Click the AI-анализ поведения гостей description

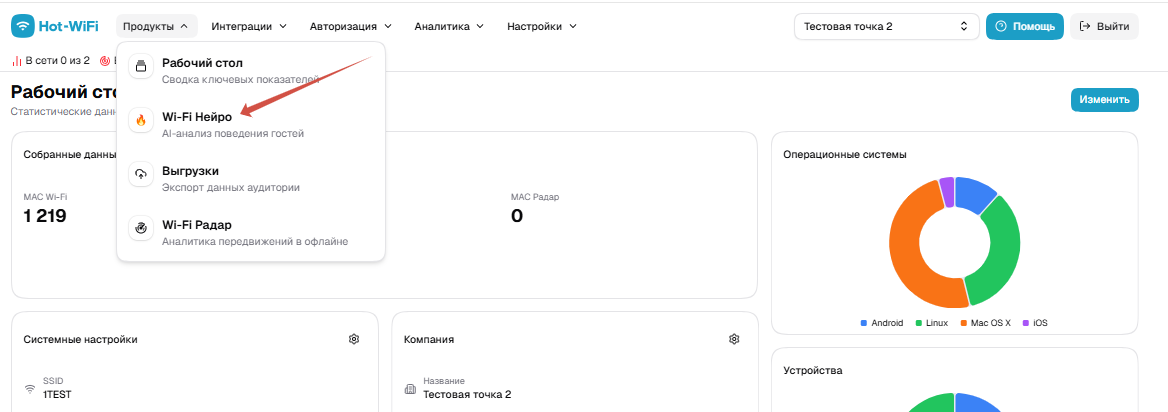click(x=233, y=134)
